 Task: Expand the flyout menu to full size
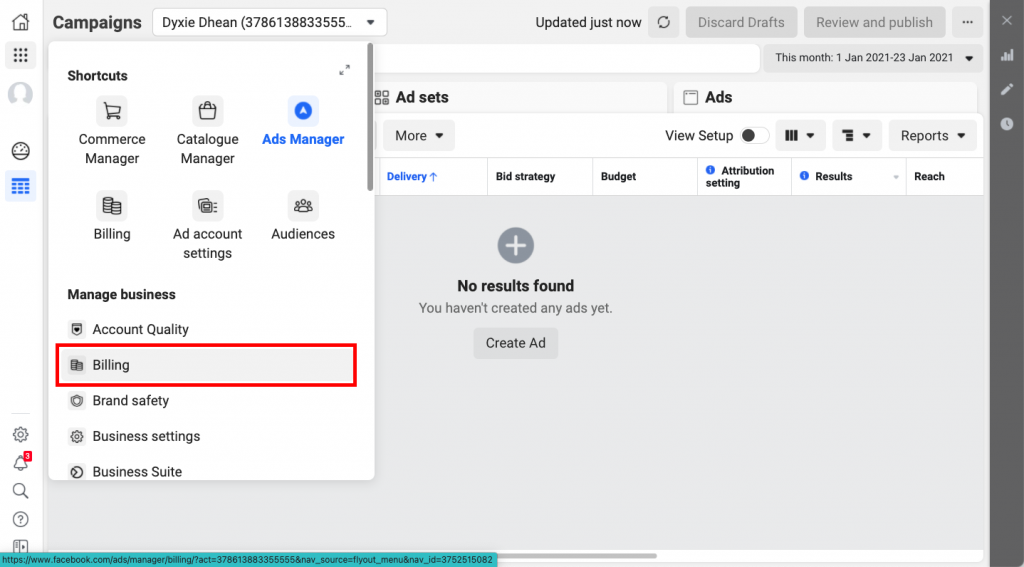point(344,70)
